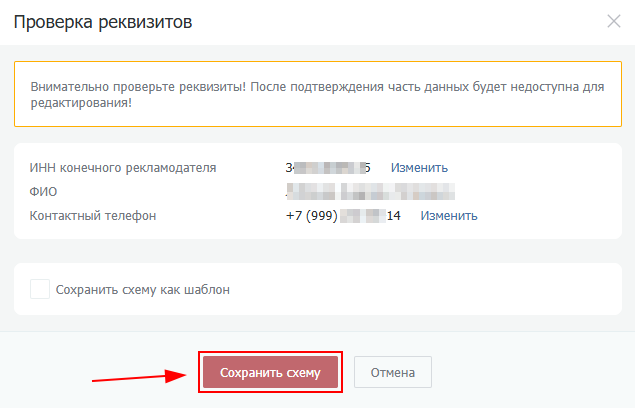
Task: Enable the Сохранить схему как шаблон checkbox
Action: click(x=40, y=290)
